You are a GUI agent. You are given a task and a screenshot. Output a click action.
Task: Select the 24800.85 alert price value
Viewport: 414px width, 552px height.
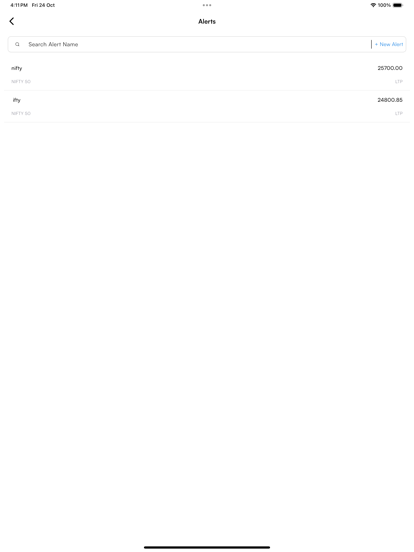390,100
